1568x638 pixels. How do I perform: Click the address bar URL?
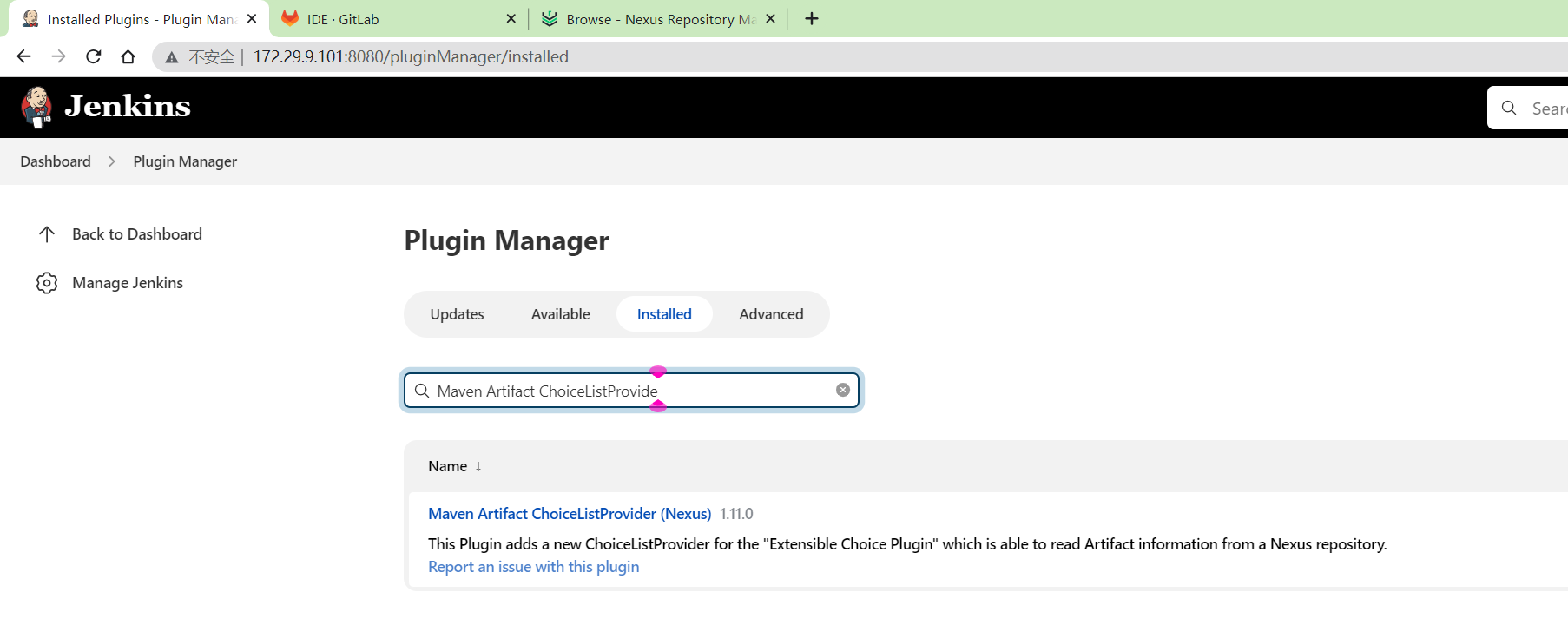411,56
